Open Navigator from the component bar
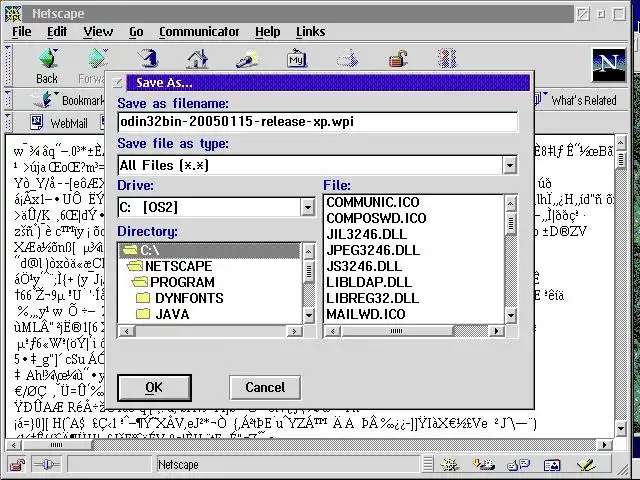The height and width of the screenshot is (480, 640). tap(449, 464)
